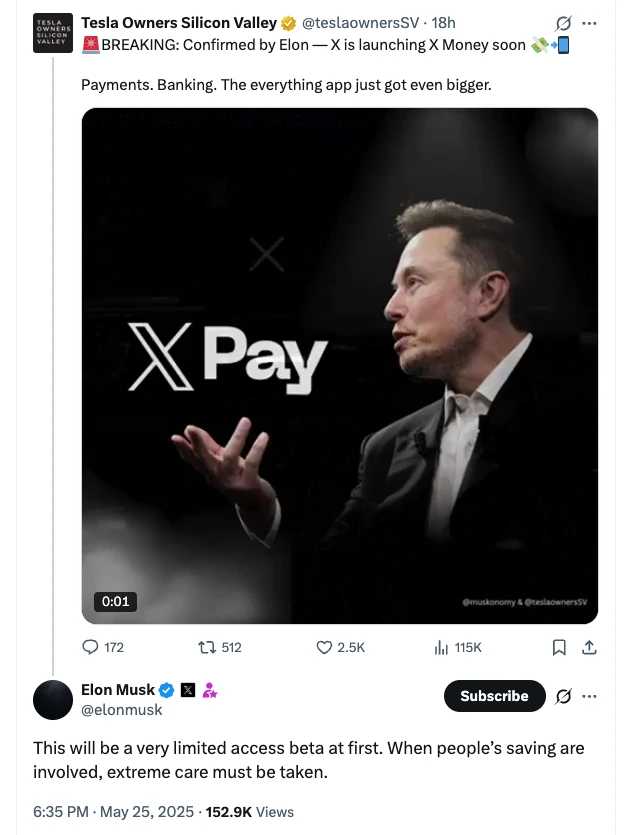Screen dimensions: 628x835
Task: Tap the like heart icon showing 2.5K
Action: [324, 647]
